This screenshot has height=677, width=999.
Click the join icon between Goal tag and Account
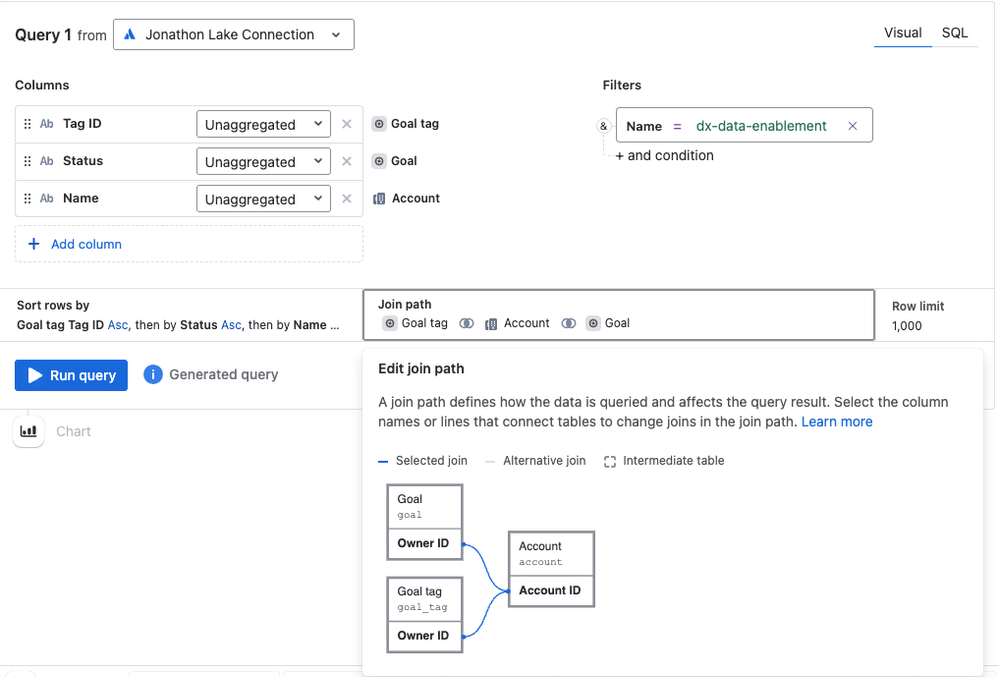pyautogui.click(x=466, y=323)
